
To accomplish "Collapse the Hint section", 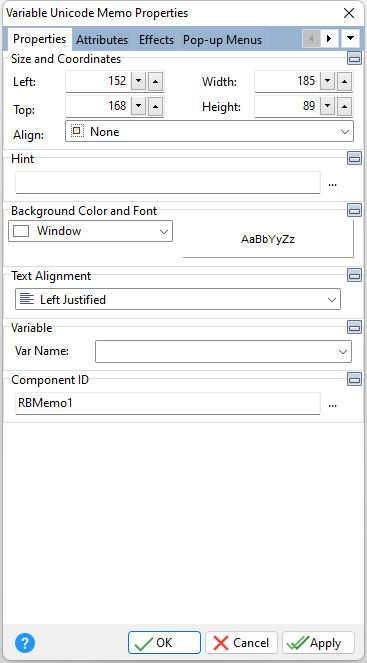I will (x=354, y=158).
